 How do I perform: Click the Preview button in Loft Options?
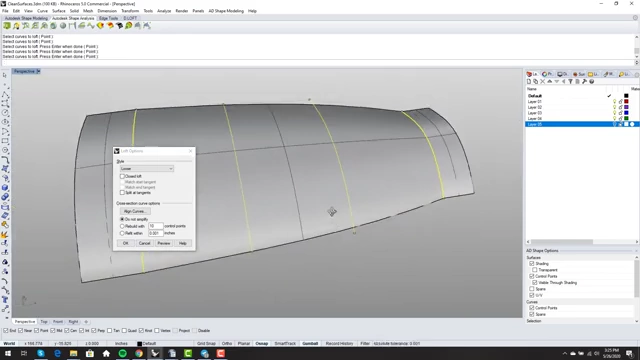[x=164, y=243]
